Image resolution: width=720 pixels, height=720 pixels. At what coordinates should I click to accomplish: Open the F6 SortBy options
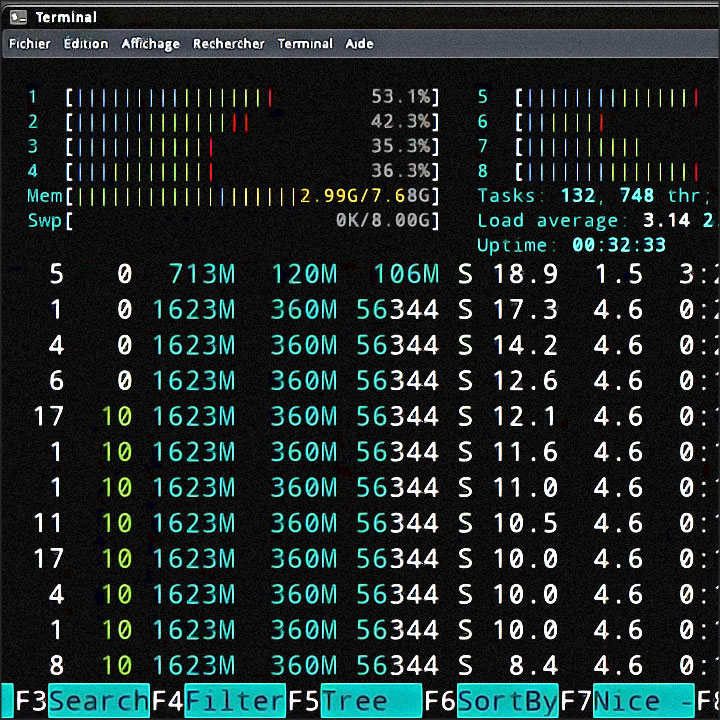507,701
